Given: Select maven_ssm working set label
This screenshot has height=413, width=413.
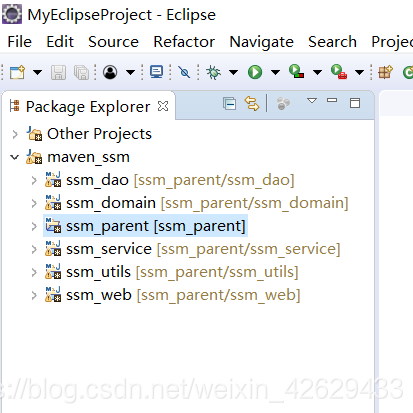Looking at the screenshot, I should [88, 157].
